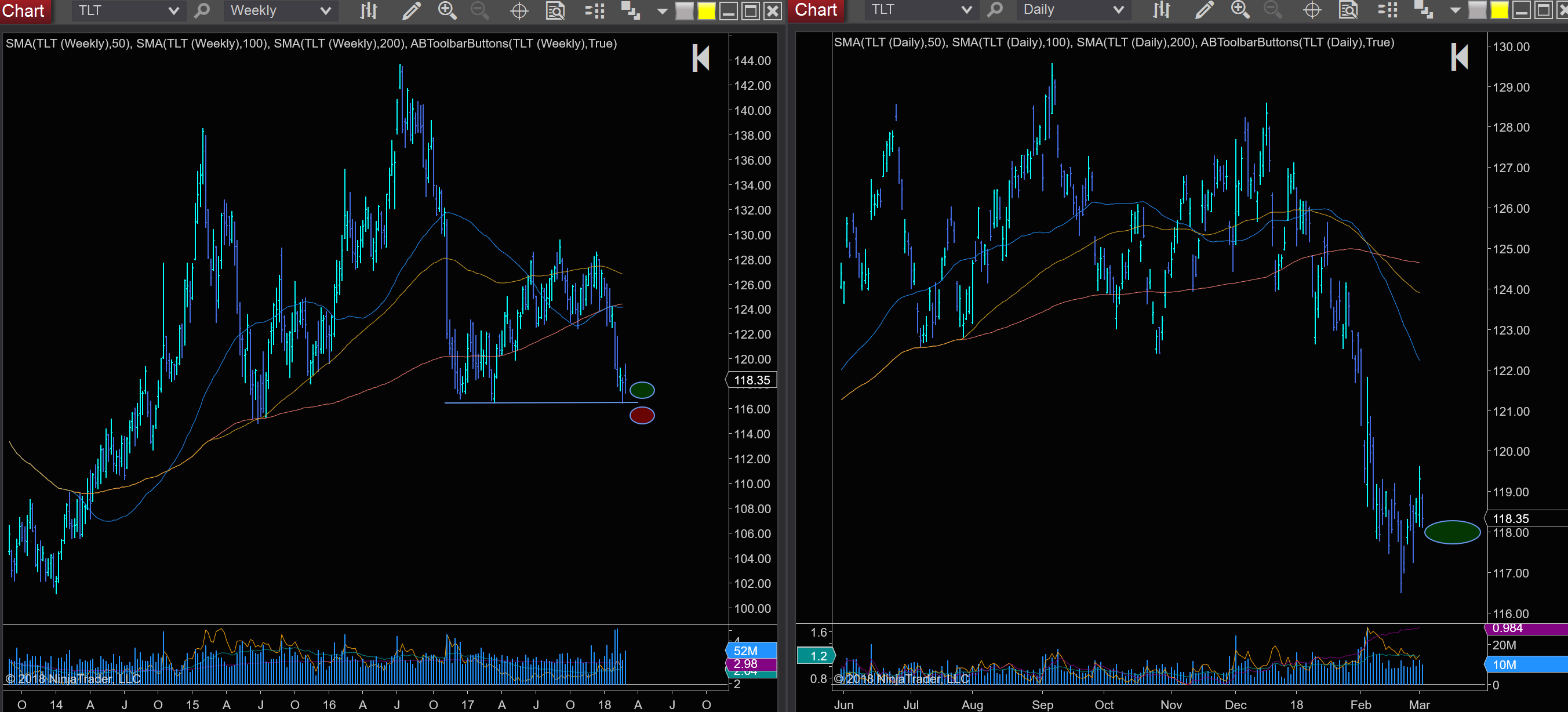Minimize the Daily chart window
Screen dimensions: 1568x712
pyautogui.click(x=1521, y=10)
